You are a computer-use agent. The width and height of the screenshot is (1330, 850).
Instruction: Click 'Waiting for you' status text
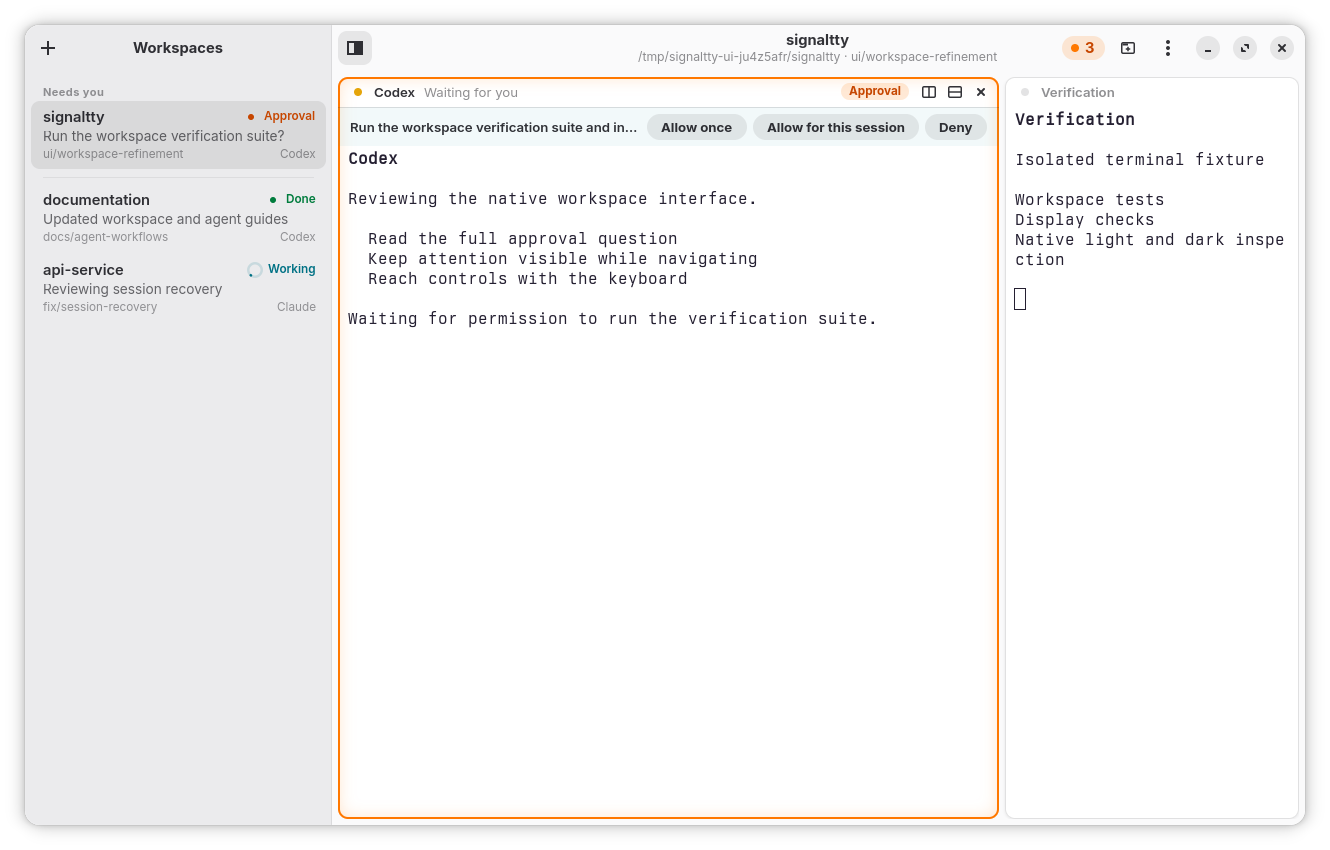[471, 92]
